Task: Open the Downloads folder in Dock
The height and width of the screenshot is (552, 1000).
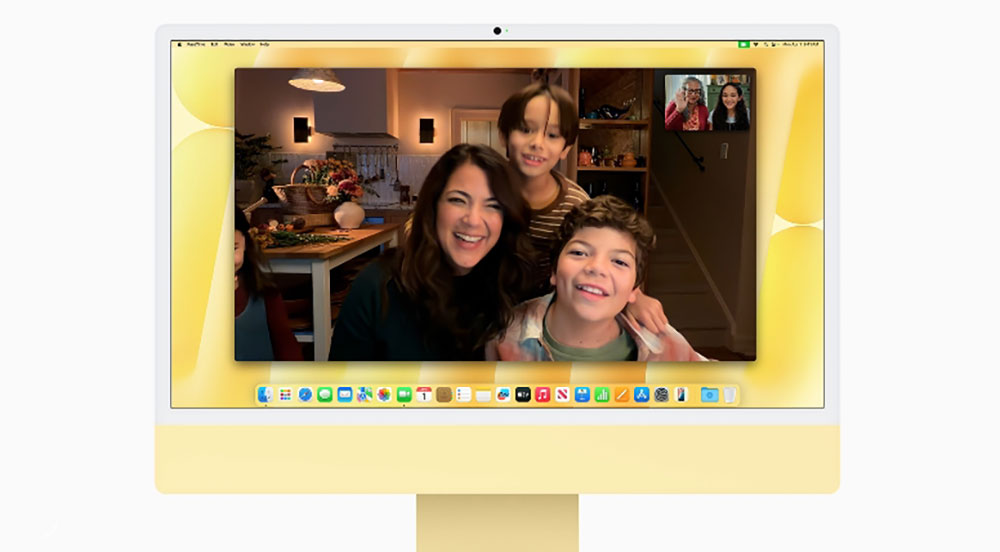Action: tap(709, 395)
